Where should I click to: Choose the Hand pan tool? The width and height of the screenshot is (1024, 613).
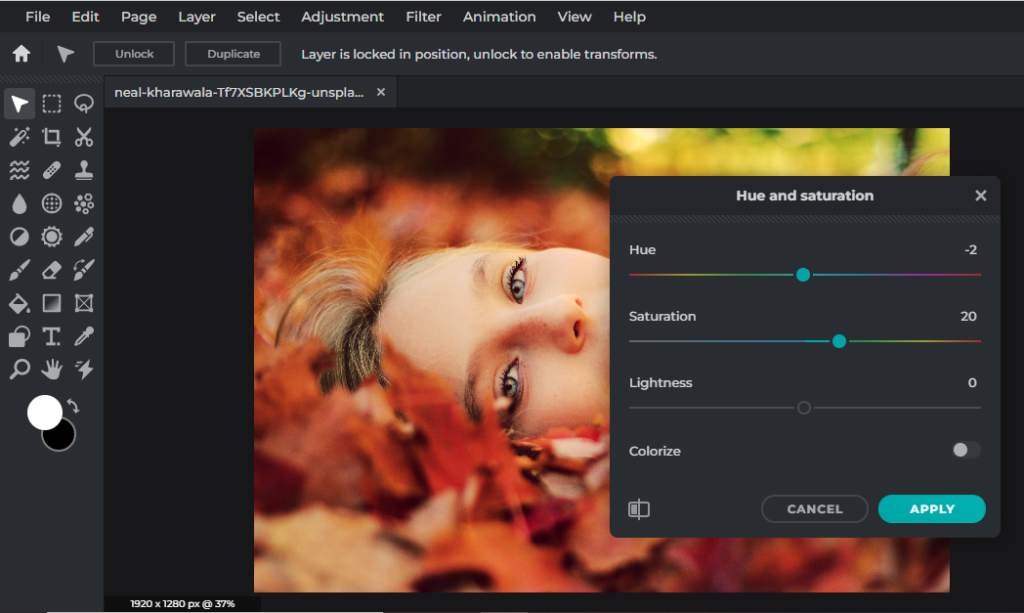coord(52,370)
